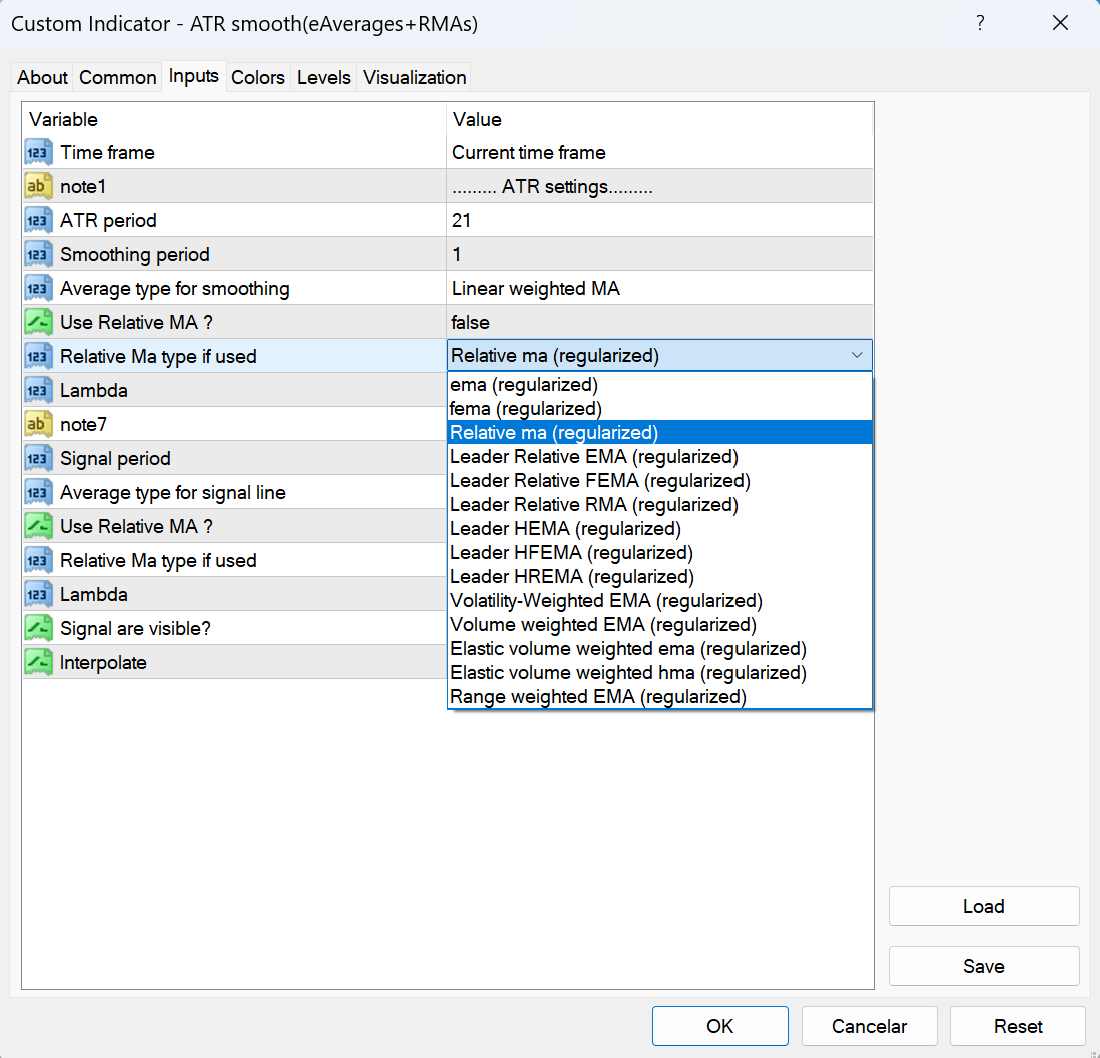1100x1058 pixels.
Task: Choose Leader HEMA (regularized) from list
Action: coord(565,529)
